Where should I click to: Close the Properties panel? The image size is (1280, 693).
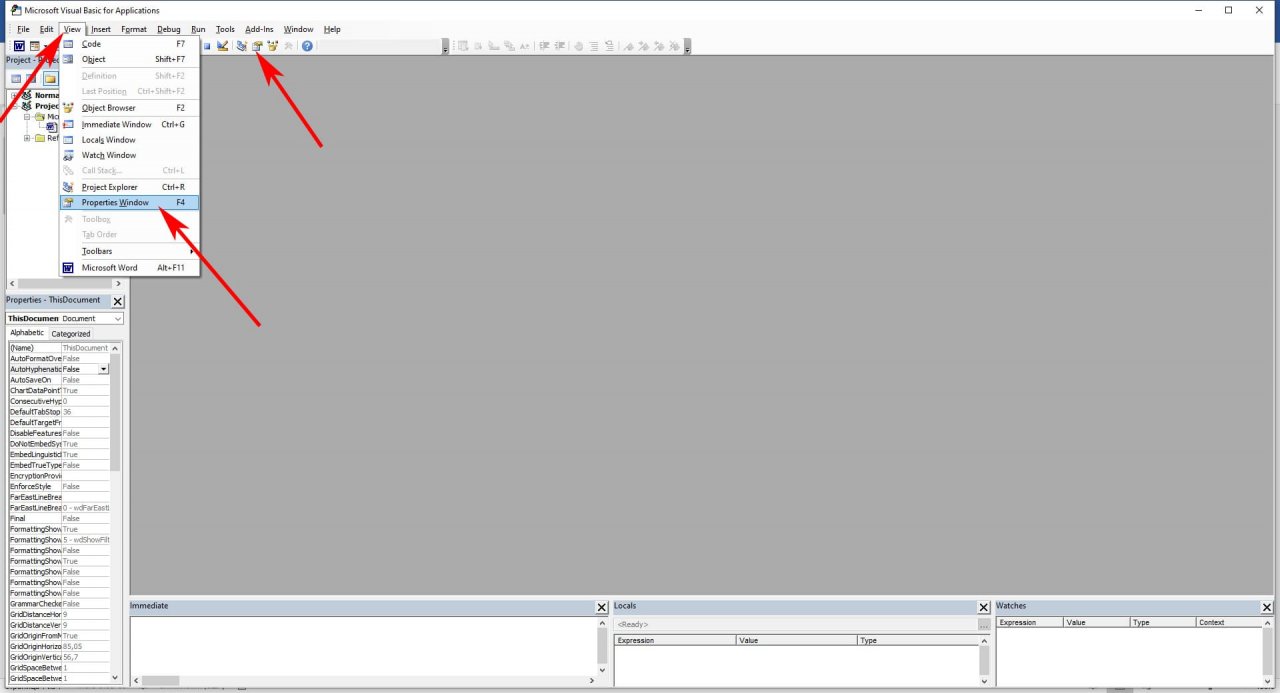(118, 301)
